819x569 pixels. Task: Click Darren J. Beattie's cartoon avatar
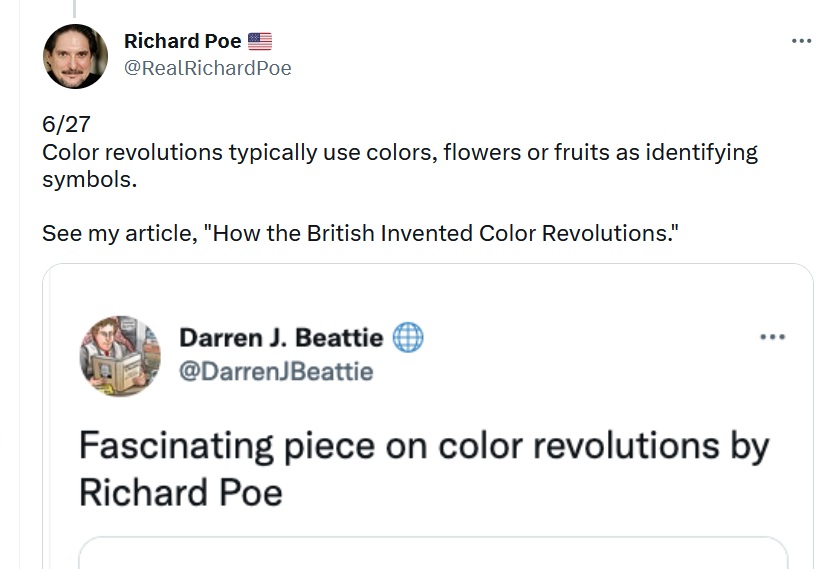pos(120,356)
